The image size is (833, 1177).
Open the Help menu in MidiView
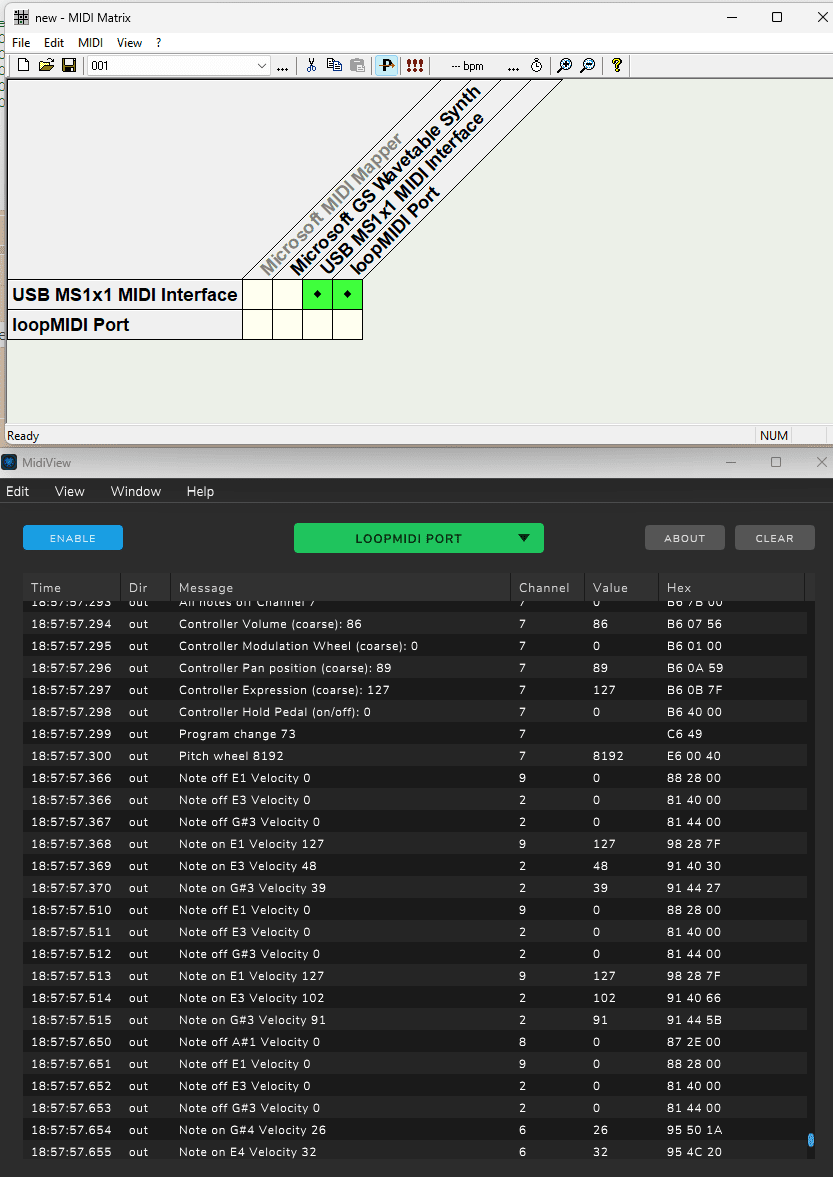coord(200,491)
